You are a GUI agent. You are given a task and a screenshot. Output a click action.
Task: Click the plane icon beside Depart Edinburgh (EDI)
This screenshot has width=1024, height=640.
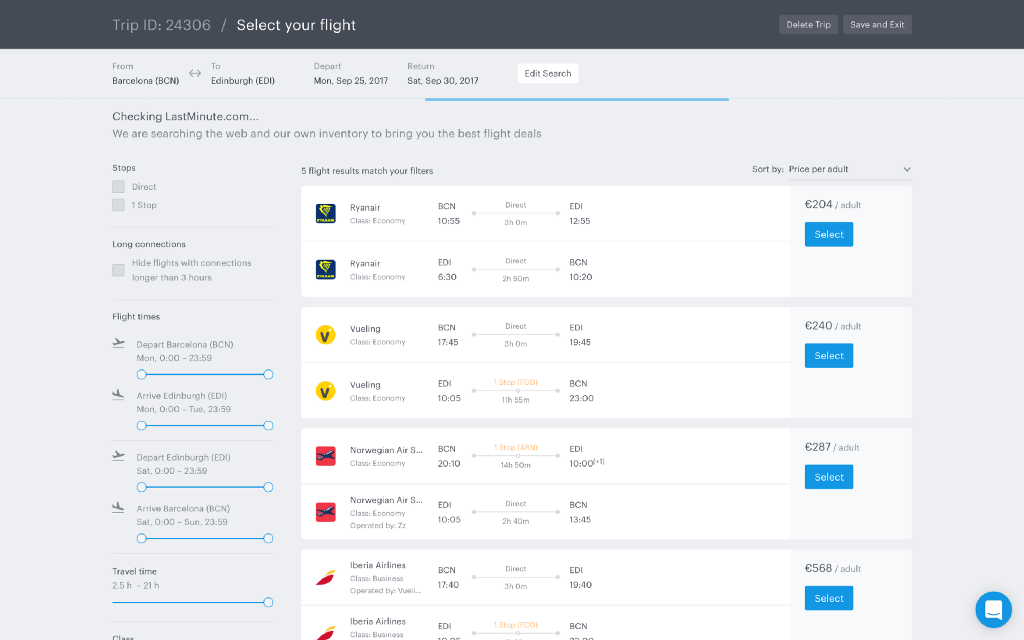118,456
